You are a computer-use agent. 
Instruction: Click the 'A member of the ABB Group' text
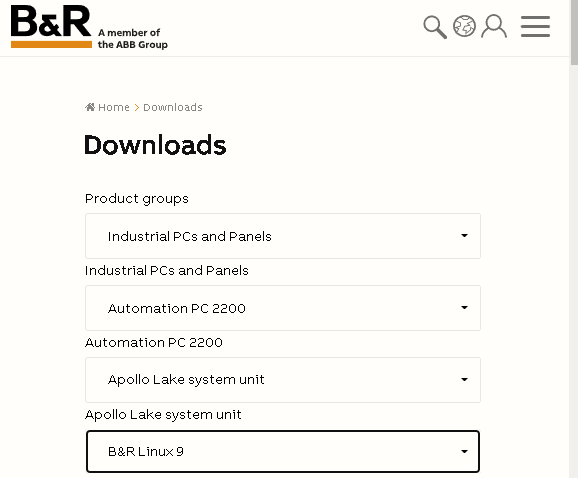click(132, 38)
